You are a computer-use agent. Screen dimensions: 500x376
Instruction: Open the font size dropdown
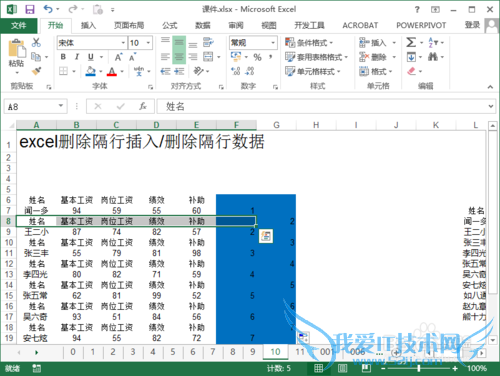(x=149, y=43)
